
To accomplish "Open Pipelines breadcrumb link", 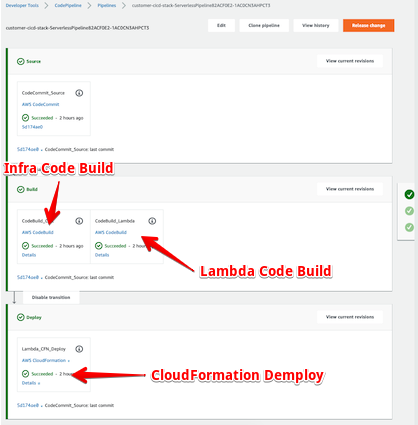I will [107, 5].
